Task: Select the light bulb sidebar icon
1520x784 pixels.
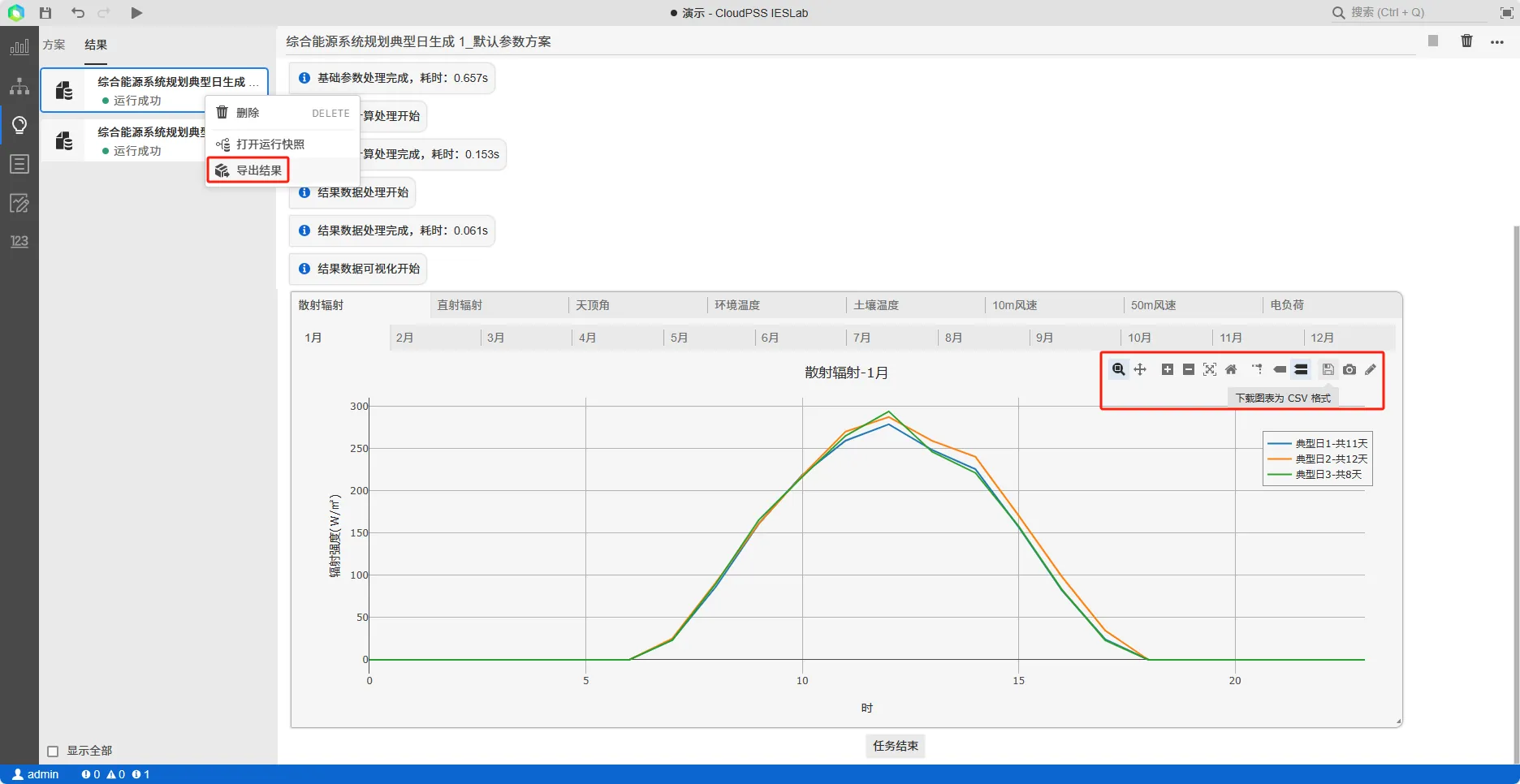Action: (x=19, y=125)
